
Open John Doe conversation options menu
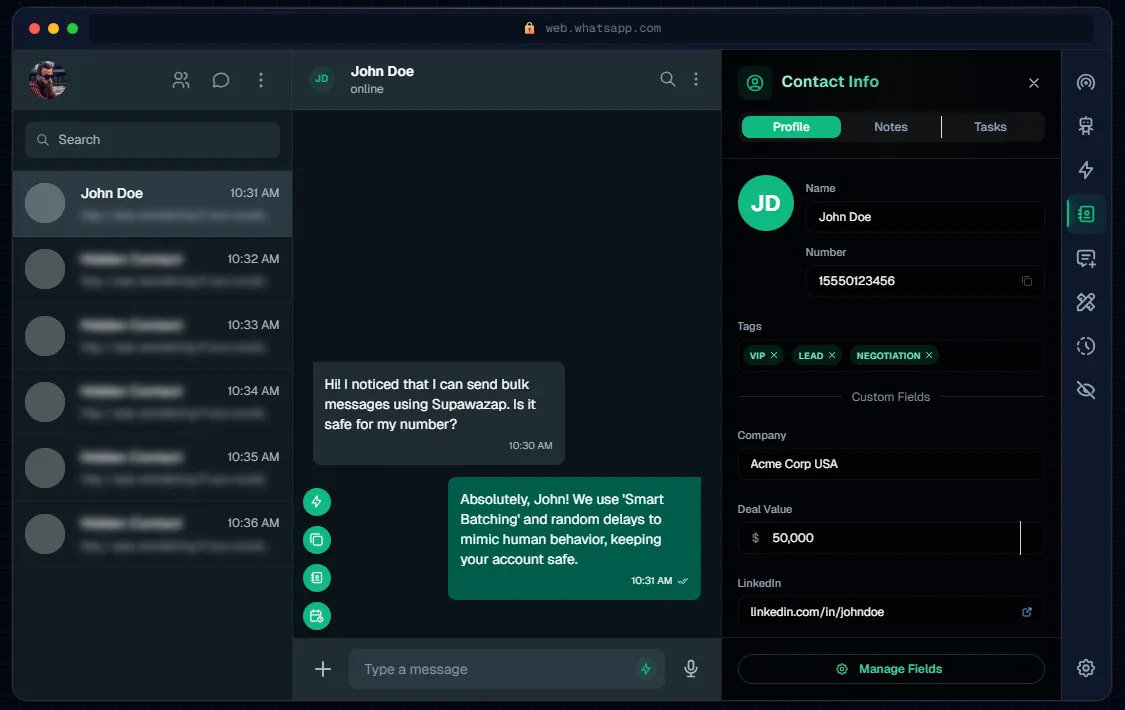click(x=697, y=80)
